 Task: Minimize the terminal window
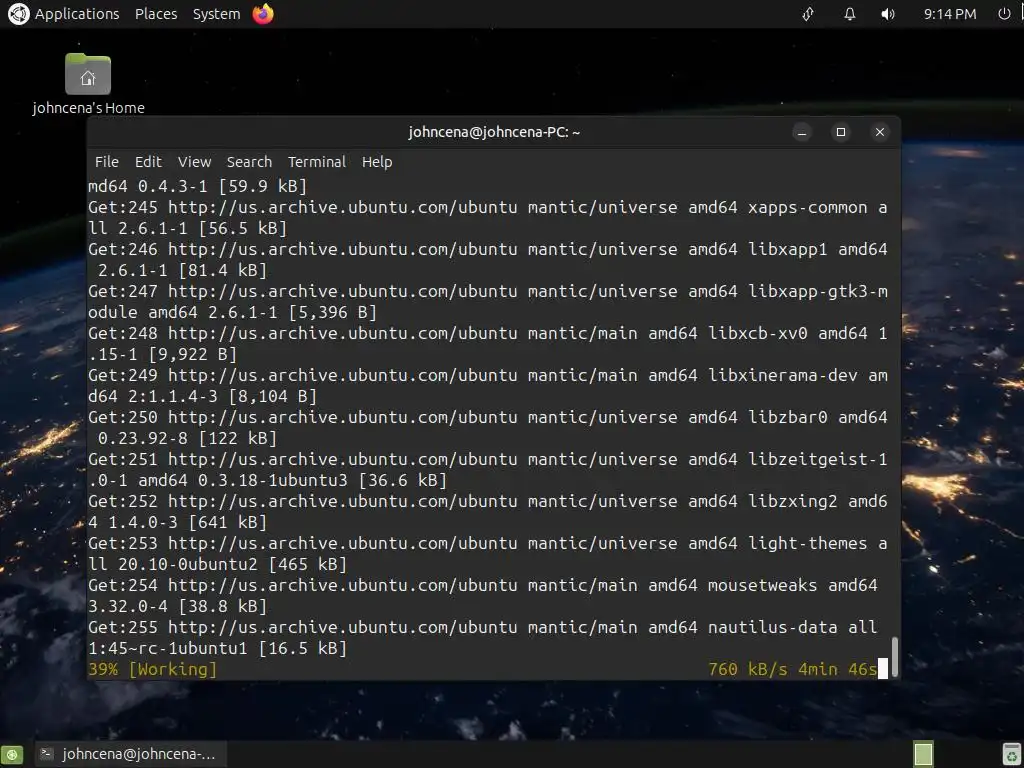[802, 133]
